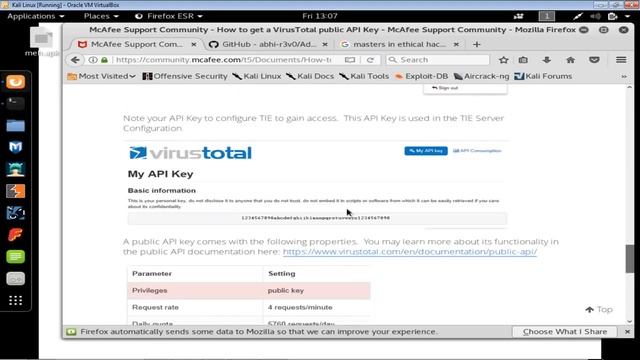Click My API key button in screenshot
640x360 pixels.
(x=426, y=151)
